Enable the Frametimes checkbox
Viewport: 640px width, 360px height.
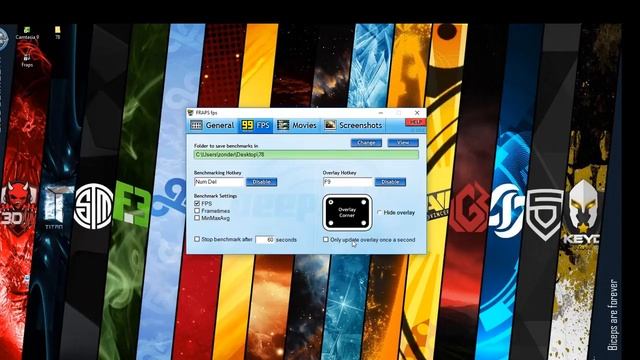(x=197, y=211)
